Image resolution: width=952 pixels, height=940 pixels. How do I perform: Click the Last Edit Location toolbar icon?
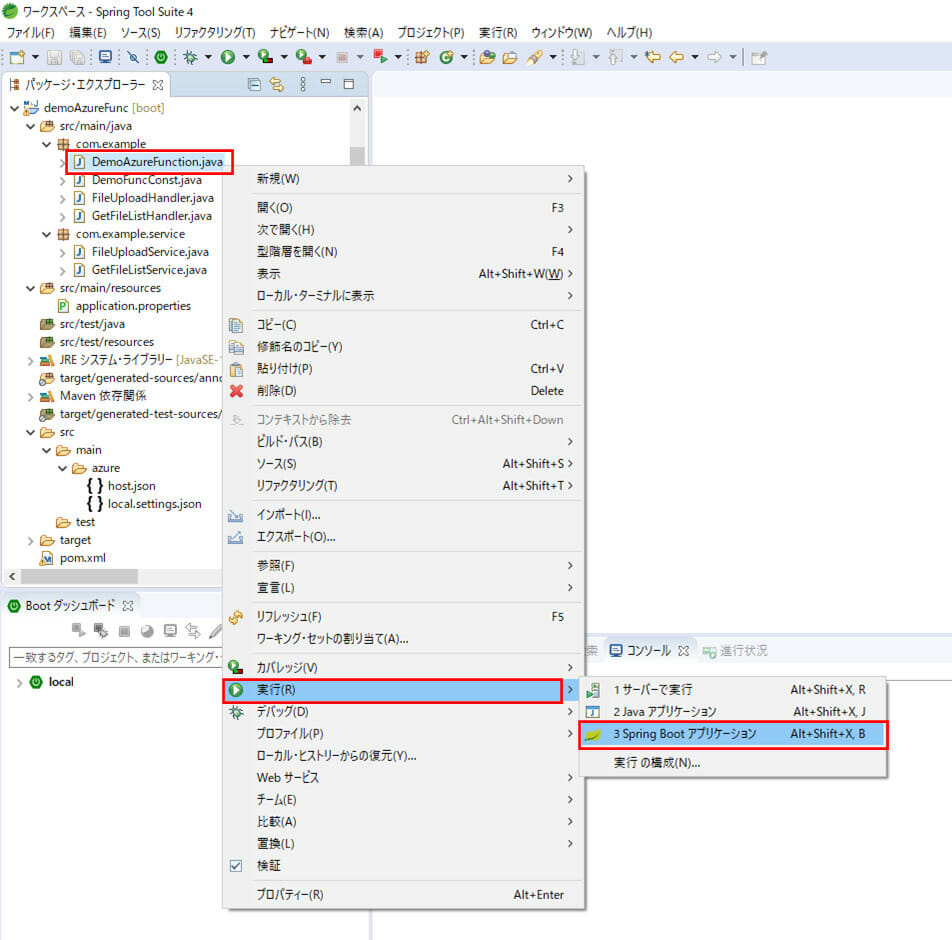[653, 57]
